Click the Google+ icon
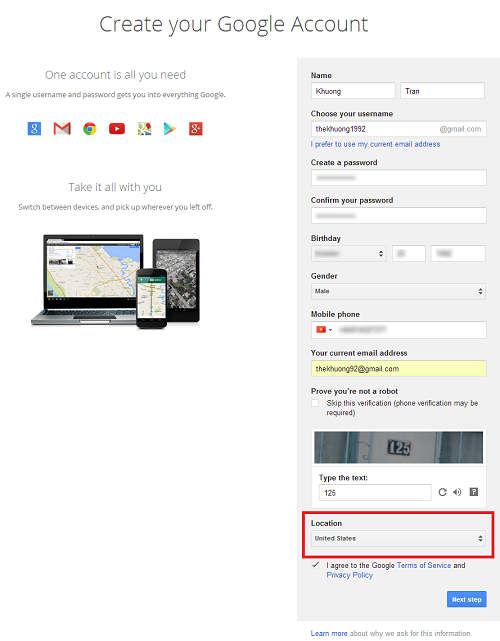Image resolution: width=500 pixels, height=641 pixels. [195, 129]
